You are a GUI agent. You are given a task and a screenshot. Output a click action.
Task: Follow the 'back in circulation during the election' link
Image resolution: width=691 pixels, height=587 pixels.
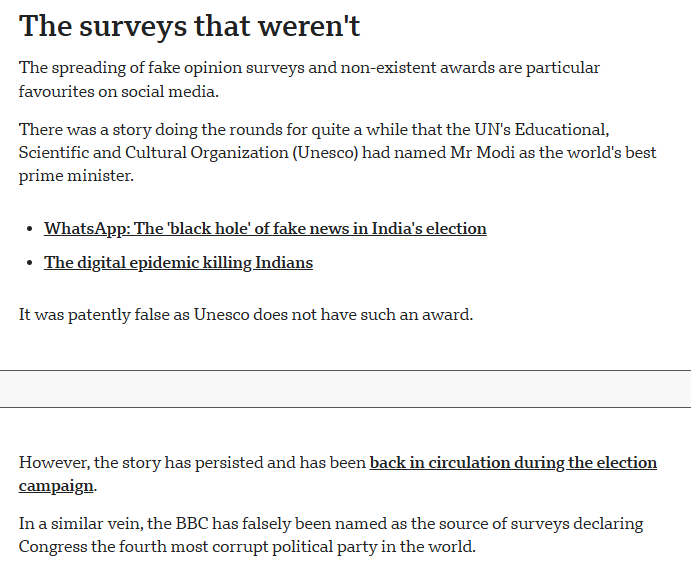click(x=513, y=463)
